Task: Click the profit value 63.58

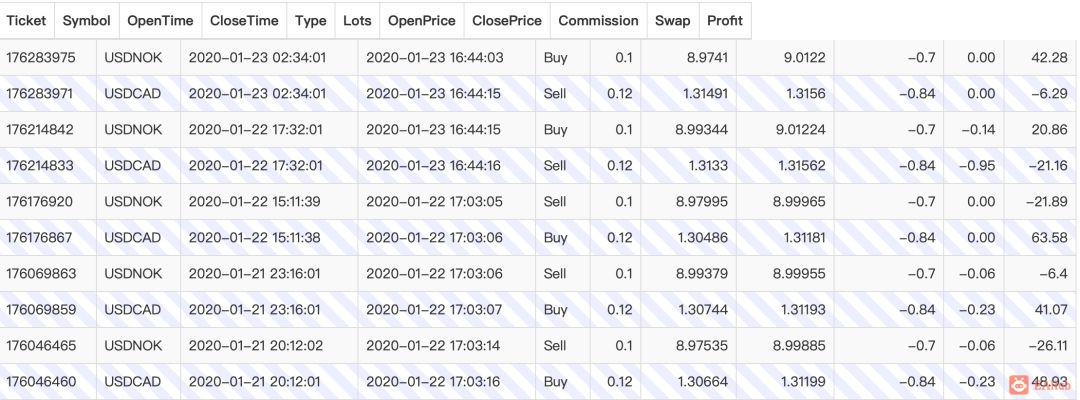Action: [1049, 238]
